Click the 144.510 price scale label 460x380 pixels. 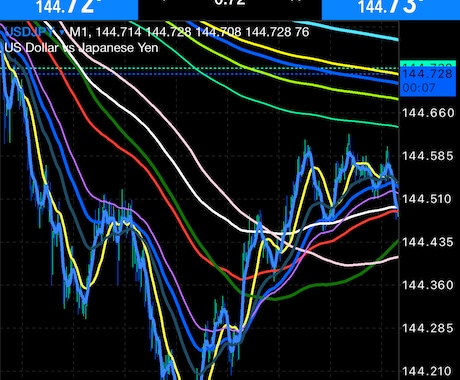(x=428, y=199)
